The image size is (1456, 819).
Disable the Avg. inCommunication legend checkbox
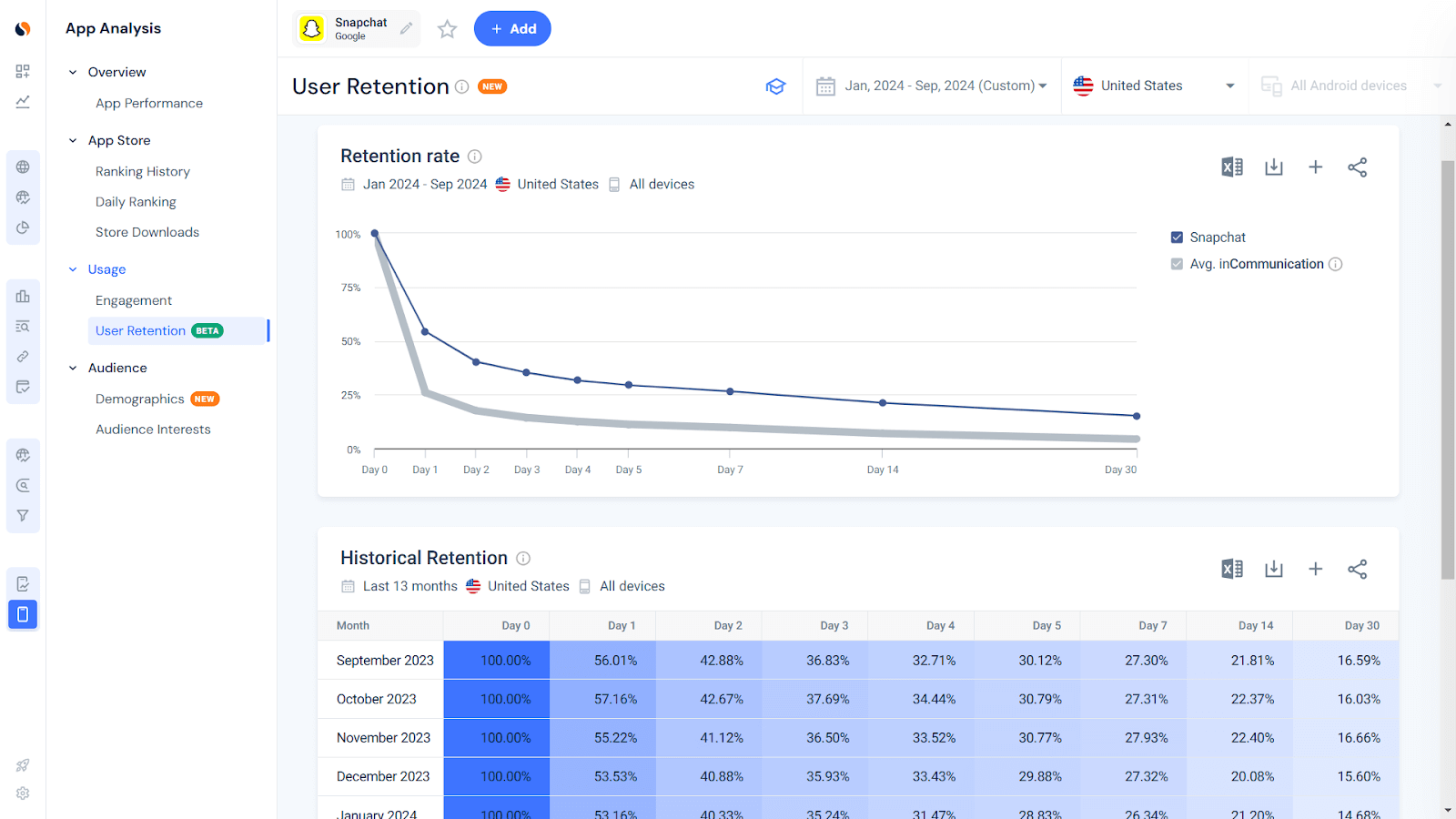pos(1177,264)
